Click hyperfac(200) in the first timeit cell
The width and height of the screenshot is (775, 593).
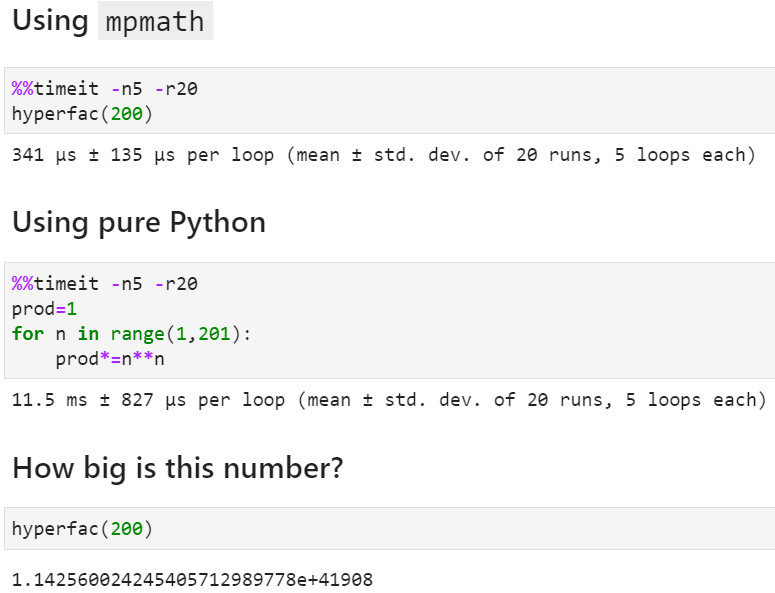pyautogui.click(x=81, y=114)
